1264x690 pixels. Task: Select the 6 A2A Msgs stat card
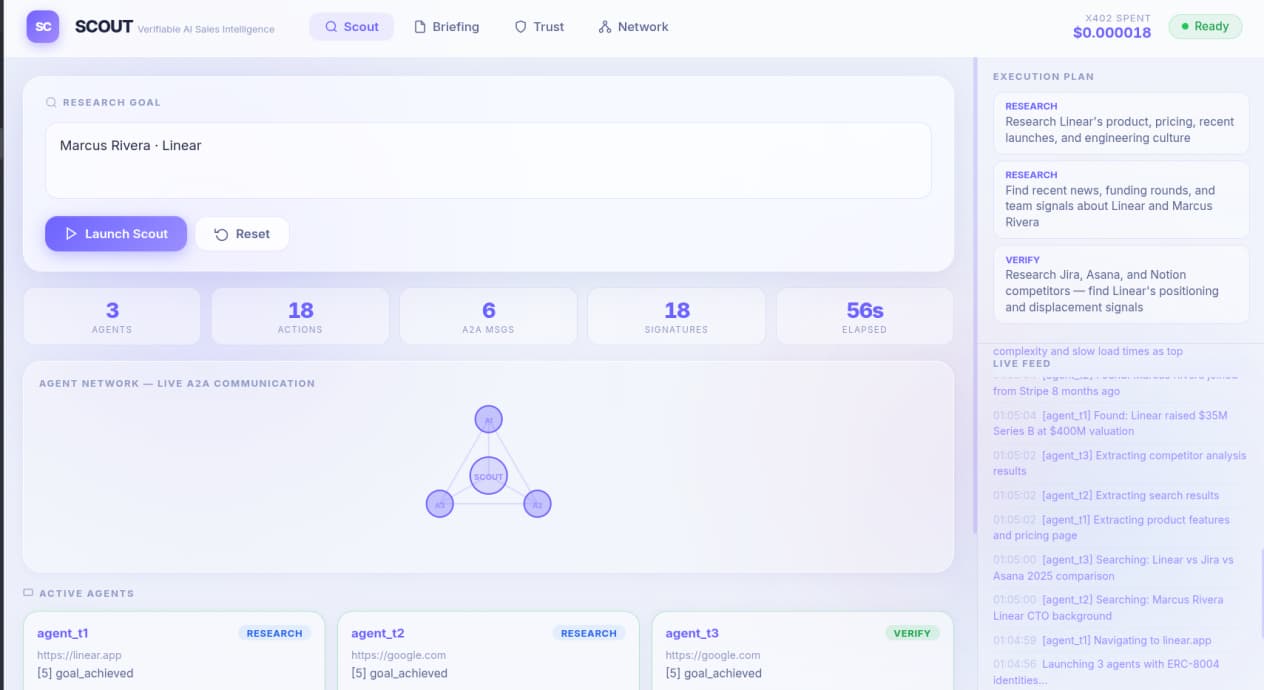[x=488, y=316]
